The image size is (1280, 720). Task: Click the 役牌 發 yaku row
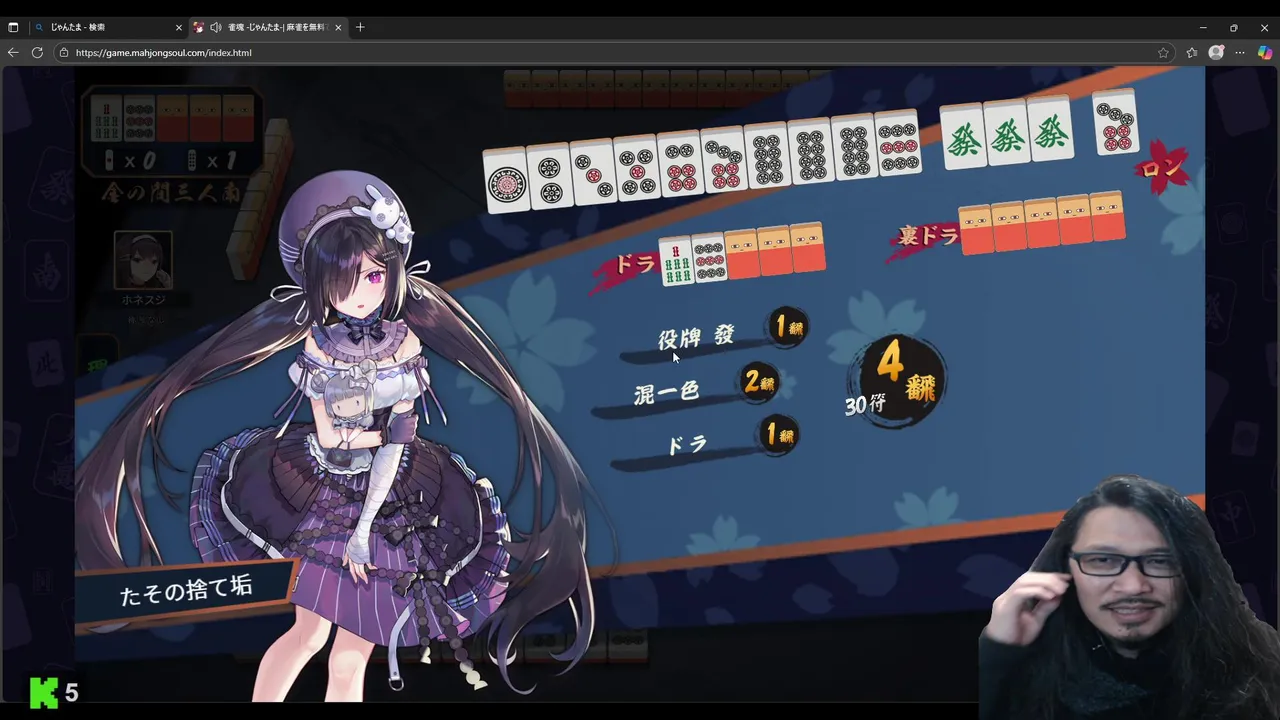(x=714, y=335)
